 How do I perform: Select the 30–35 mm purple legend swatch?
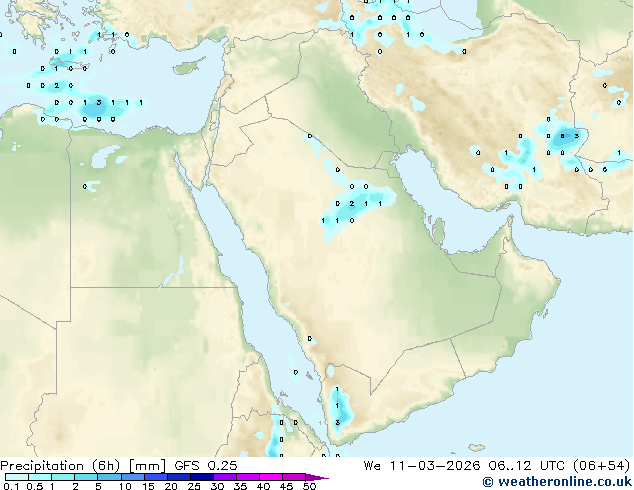pyautogui.click(x=224, y=477)
